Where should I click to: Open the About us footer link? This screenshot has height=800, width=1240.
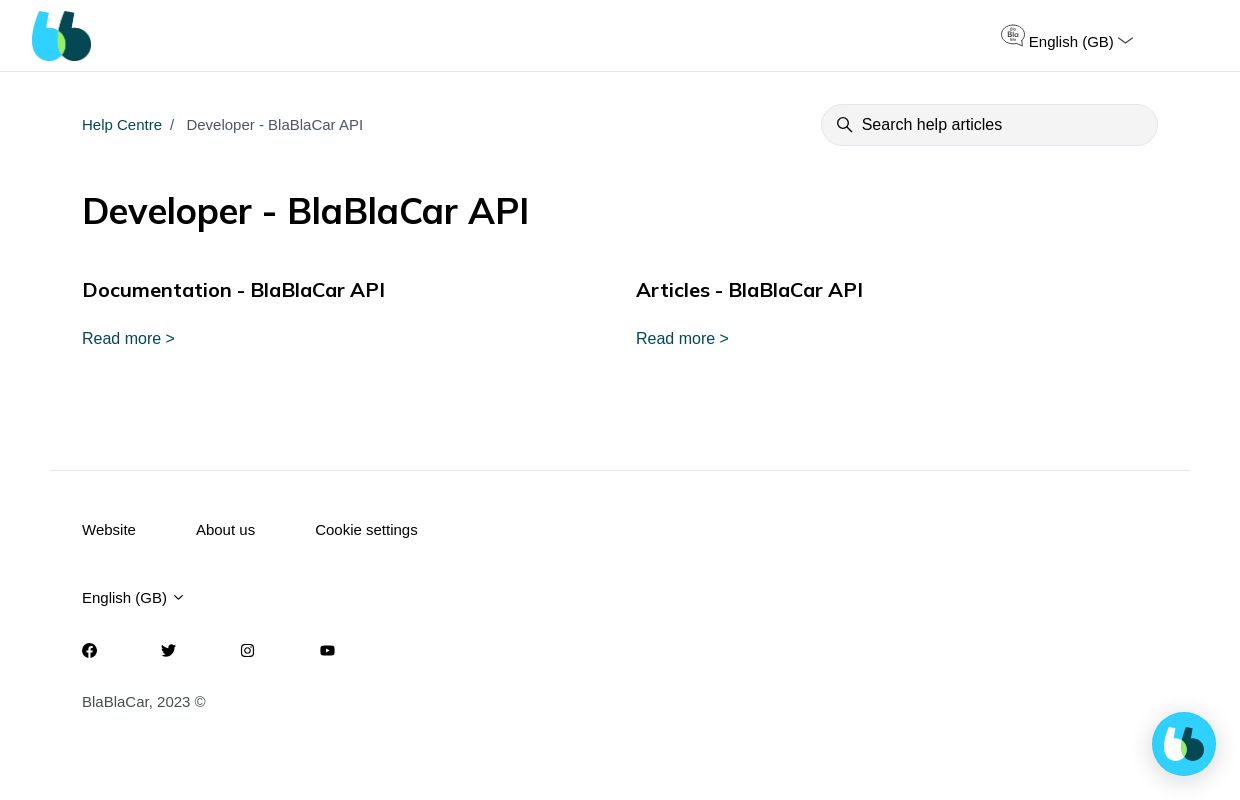pos(225,530)
